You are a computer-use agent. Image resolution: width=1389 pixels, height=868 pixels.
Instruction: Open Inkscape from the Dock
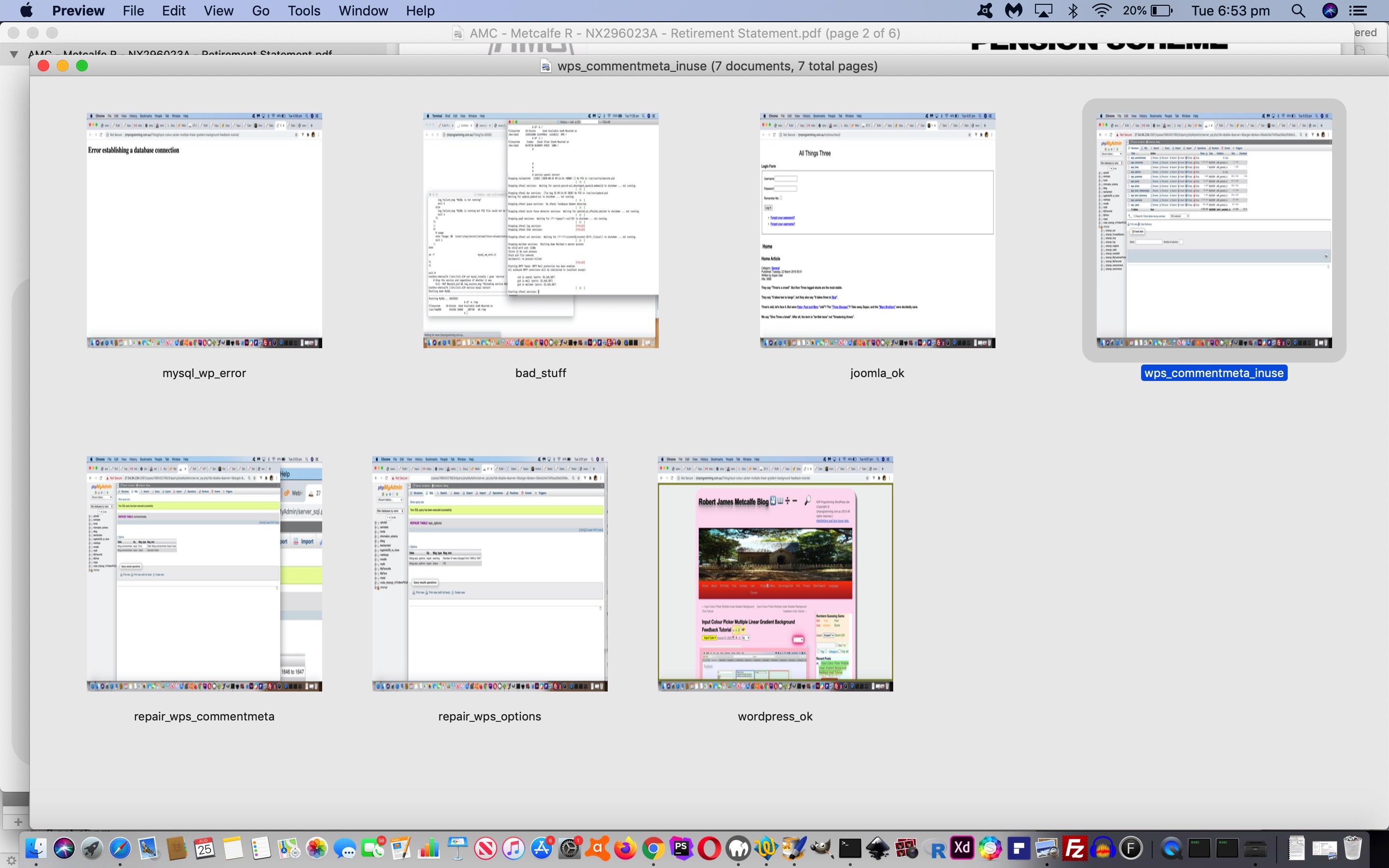(878, 848)
